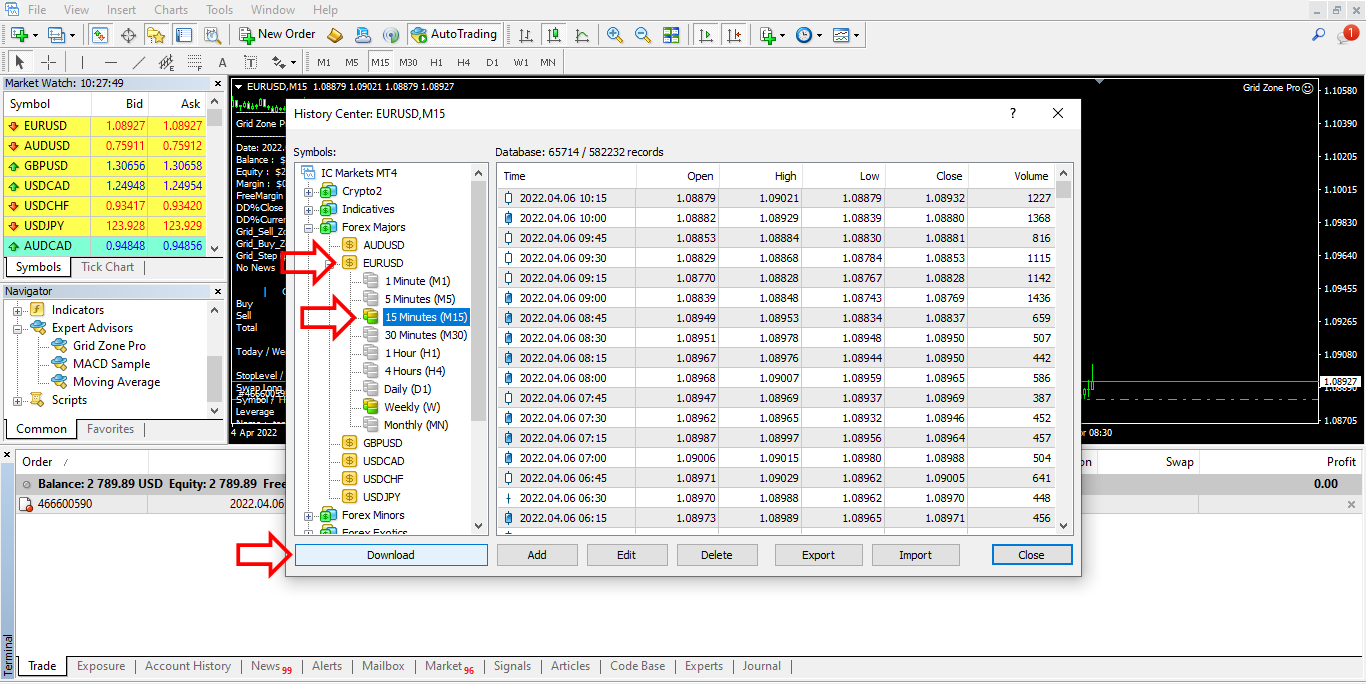Collapse the Forex Majors group
This screenshot has width=1366, height=684.
(x=309, y=227)
